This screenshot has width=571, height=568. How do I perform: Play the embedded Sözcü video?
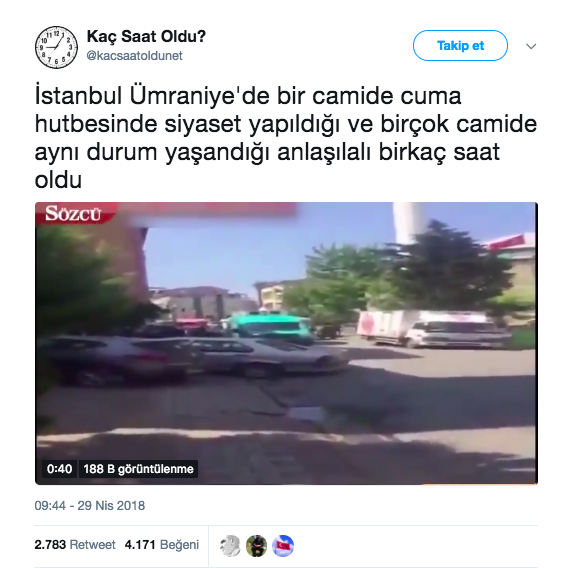[286, 343]
